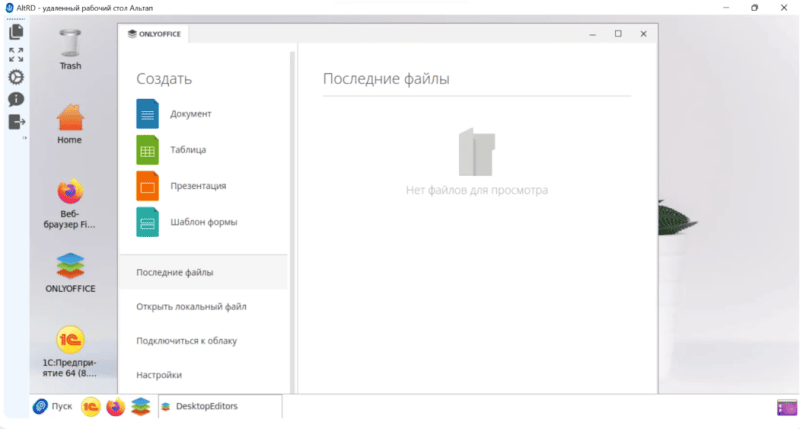Click the AltRD info bubble icon
The width and height of the screenshot is (800, 429).
click(16, 99)
